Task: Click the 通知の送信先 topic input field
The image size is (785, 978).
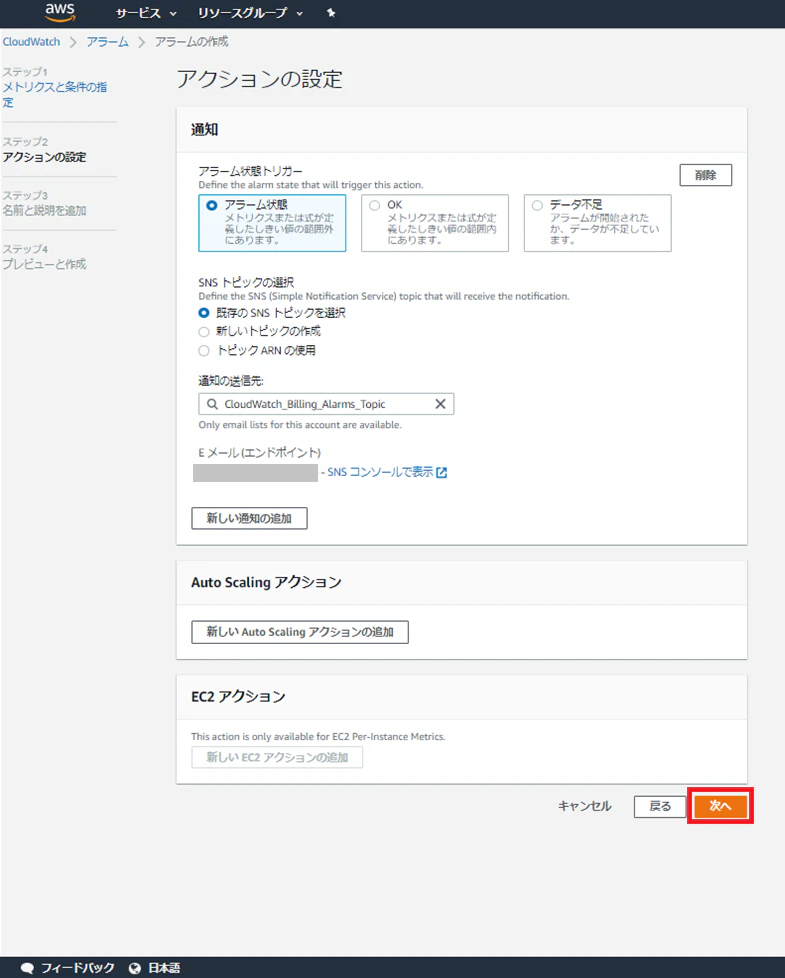Action: tap(326, 404)
